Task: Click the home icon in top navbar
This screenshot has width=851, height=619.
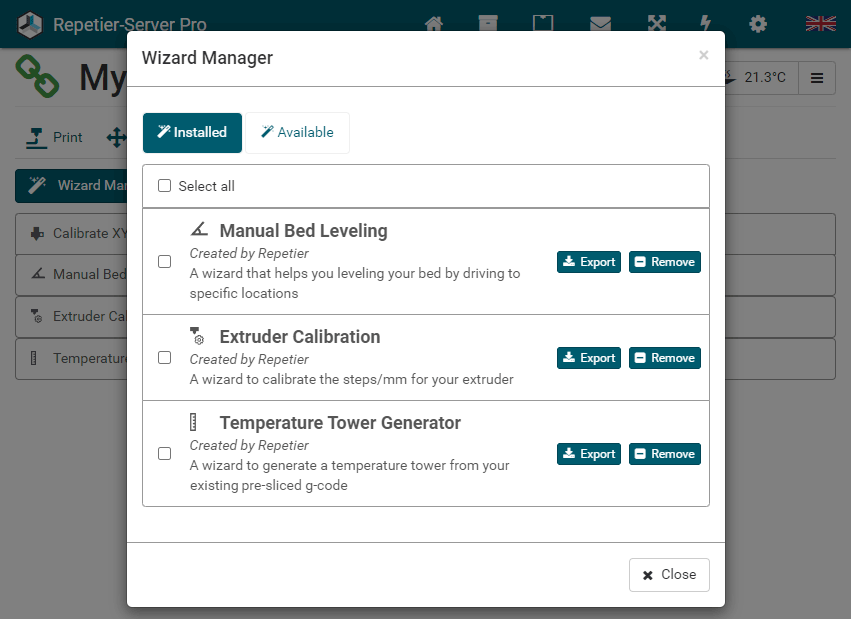Action: pyautogui.click(x=434, y=24)
